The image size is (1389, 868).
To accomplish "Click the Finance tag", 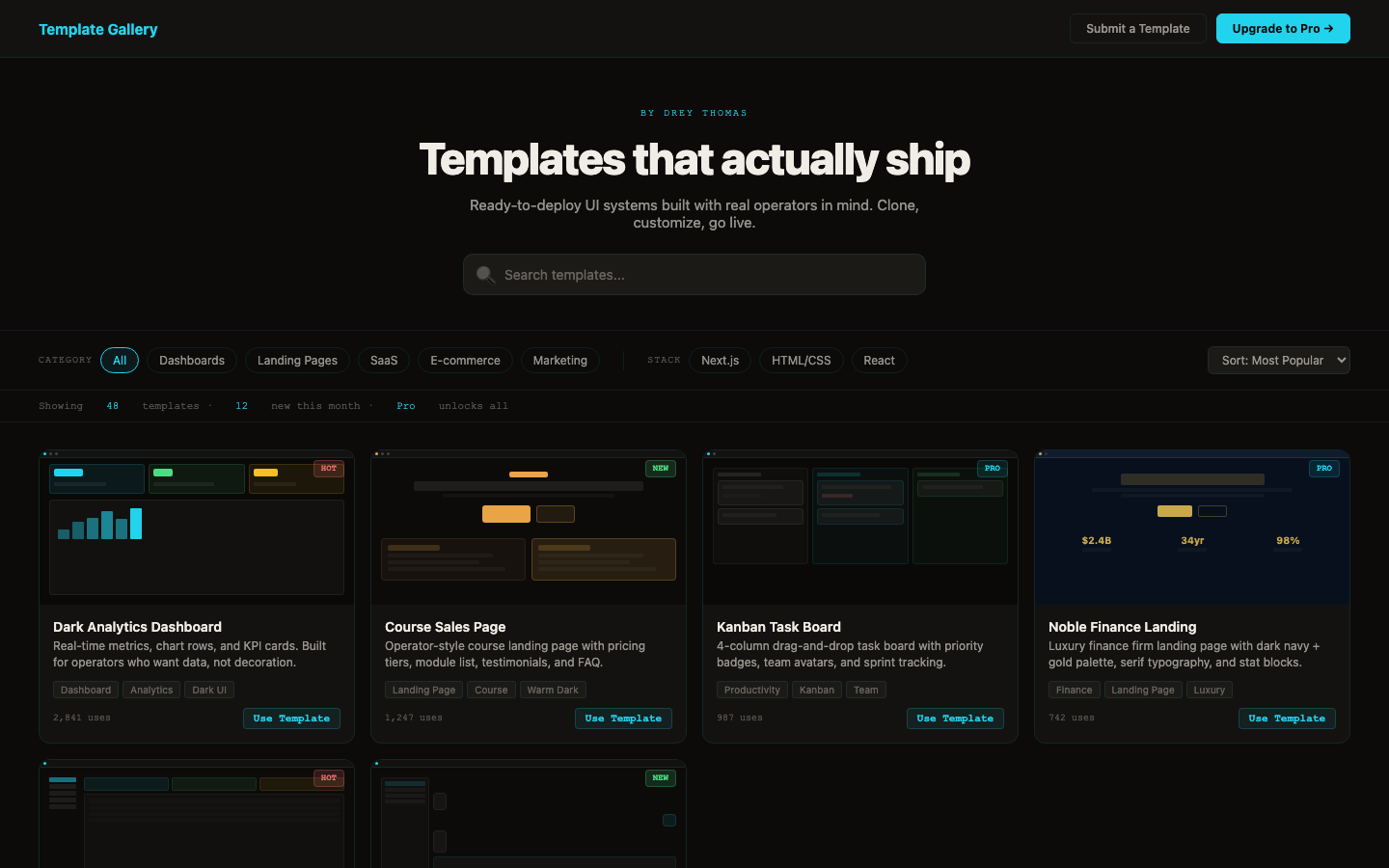I will point(1074,690).
